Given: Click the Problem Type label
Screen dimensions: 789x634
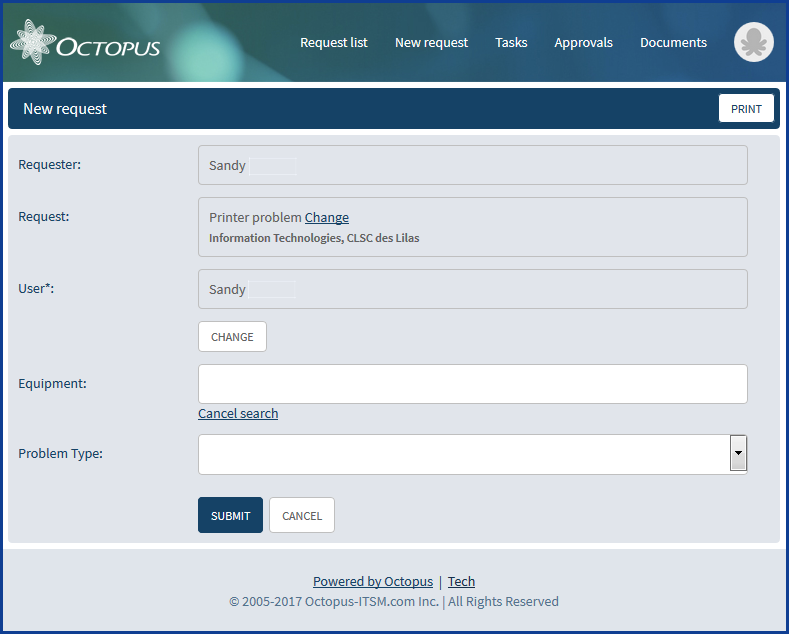Looking at the screenshot, I should (60, 454).
